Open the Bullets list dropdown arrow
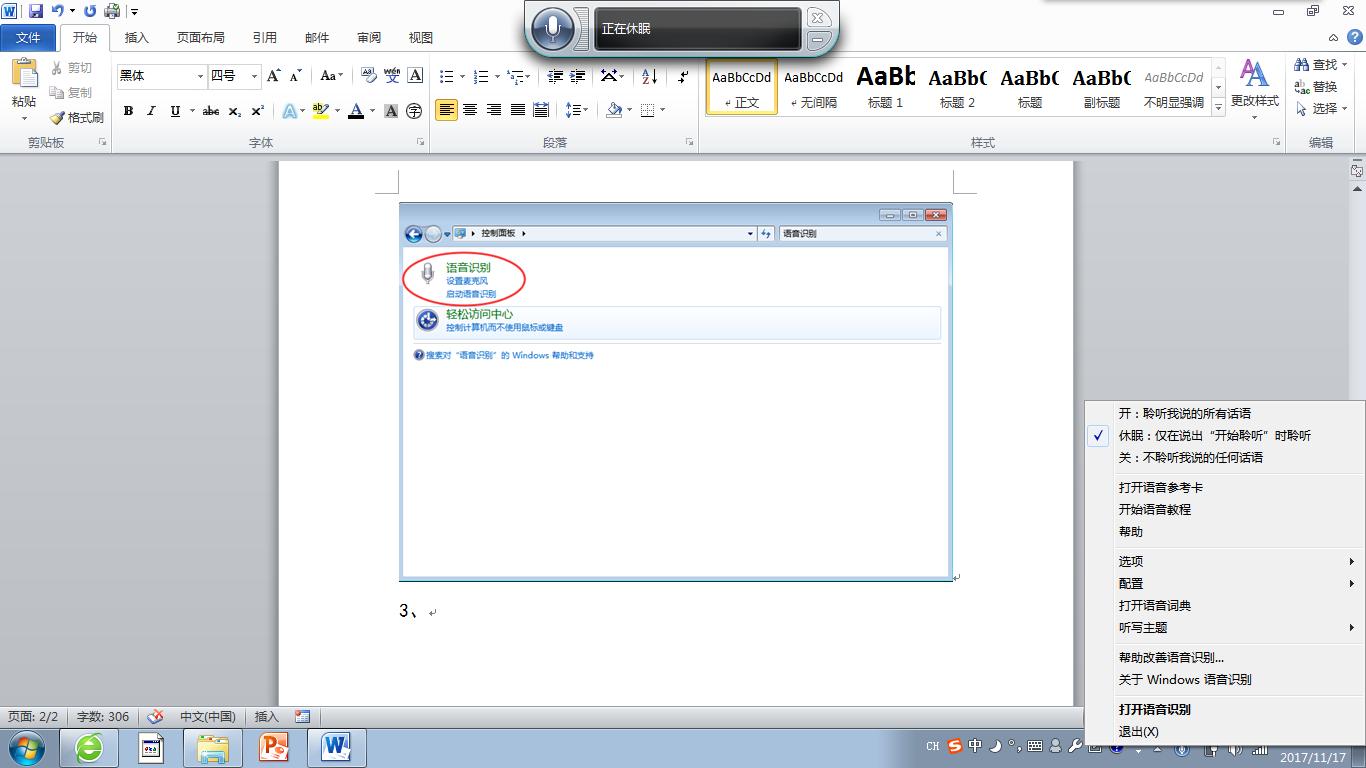 tap(460, 76)
